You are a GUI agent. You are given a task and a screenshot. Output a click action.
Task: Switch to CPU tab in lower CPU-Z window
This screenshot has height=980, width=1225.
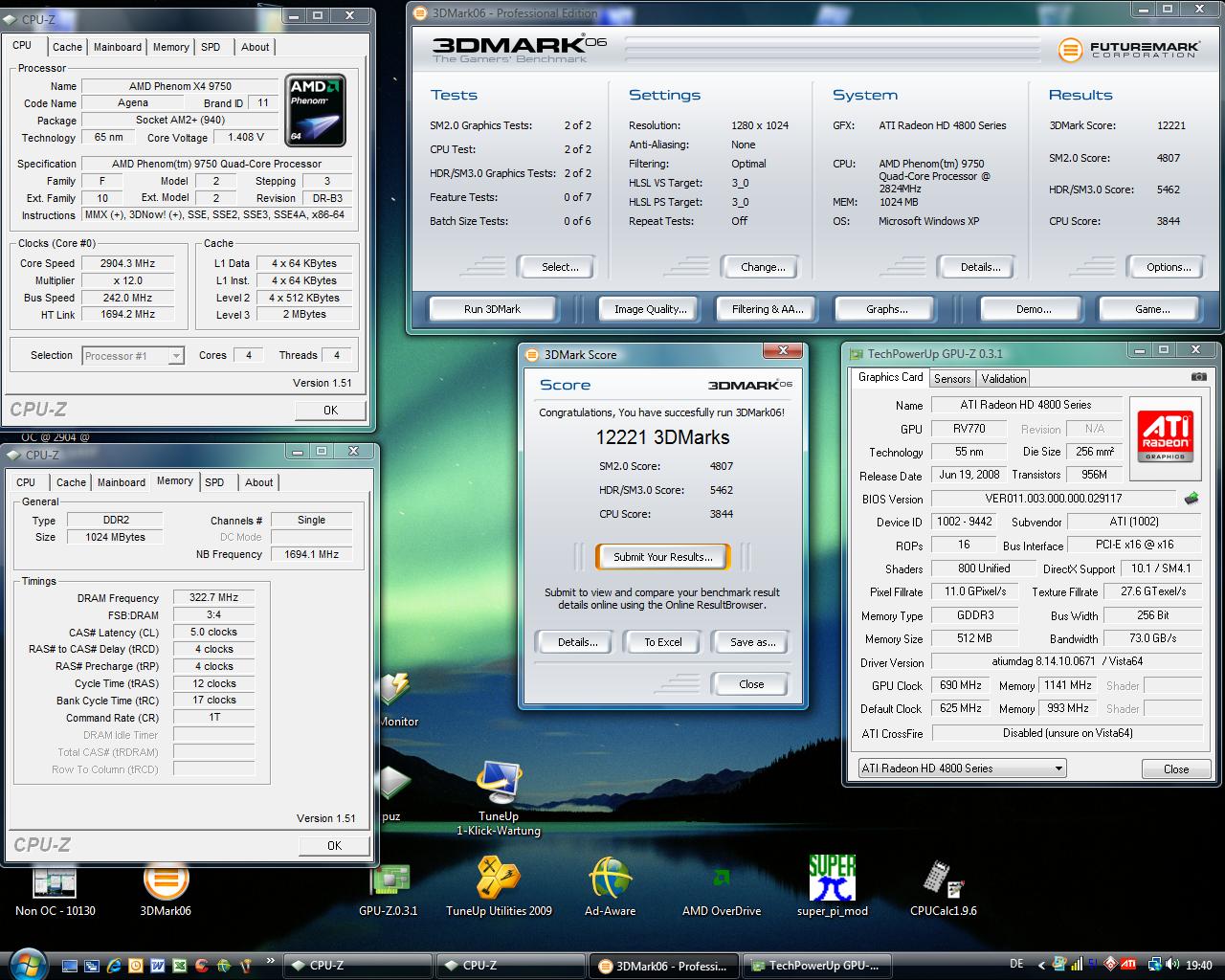click(x=26, y=482)
